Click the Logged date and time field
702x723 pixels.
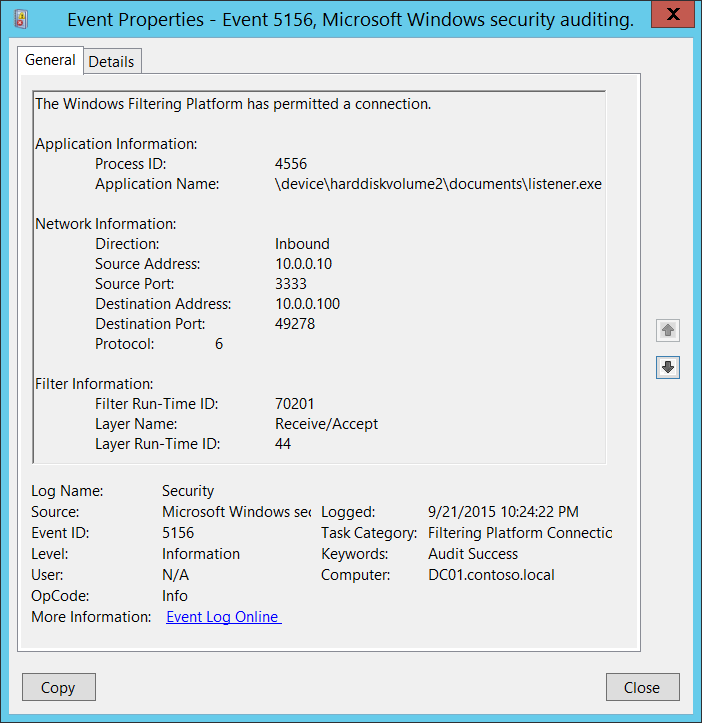pos(502,512)
